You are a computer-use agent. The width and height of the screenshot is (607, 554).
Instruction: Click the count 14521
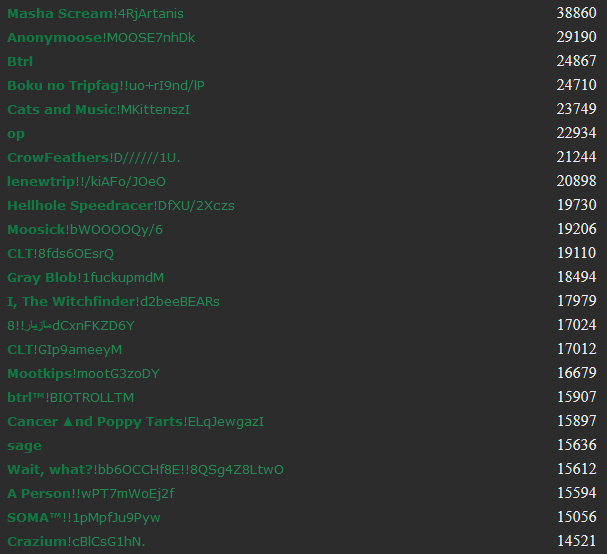pos(576,541)
